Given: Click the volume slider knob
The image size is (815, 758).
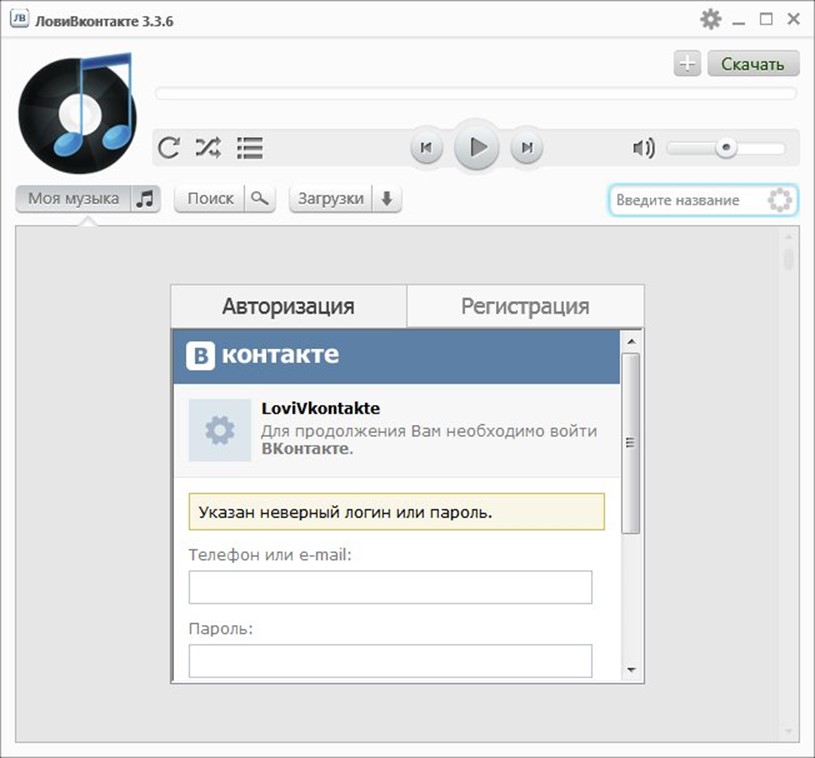Looking at the screenshot, I should tap(726, 148).
